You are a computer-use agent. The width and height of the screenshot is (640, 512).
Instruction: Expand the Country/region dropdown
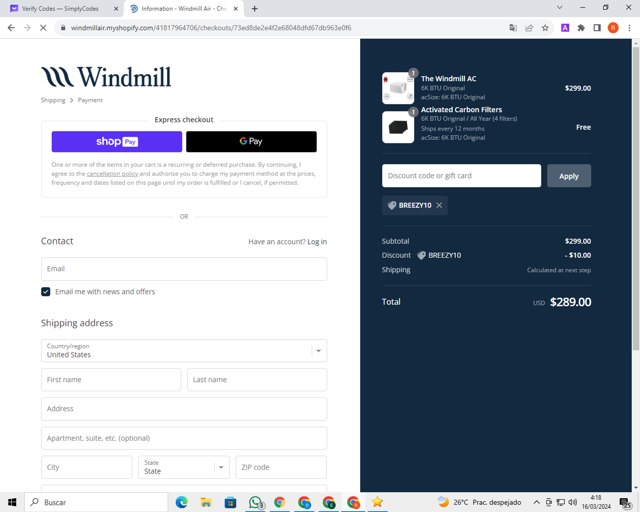pos(184,351)
